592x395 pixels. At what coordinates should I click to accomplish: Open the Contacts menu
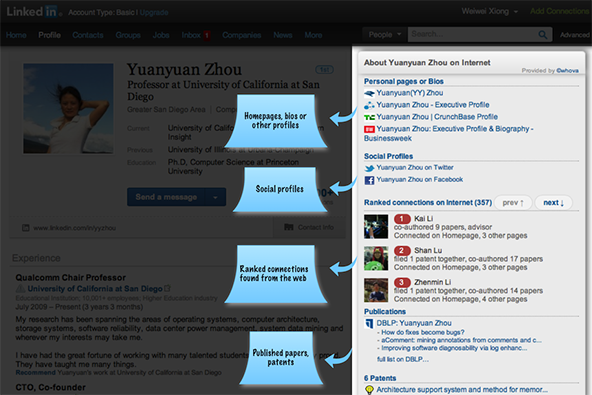tap(88, 35)
